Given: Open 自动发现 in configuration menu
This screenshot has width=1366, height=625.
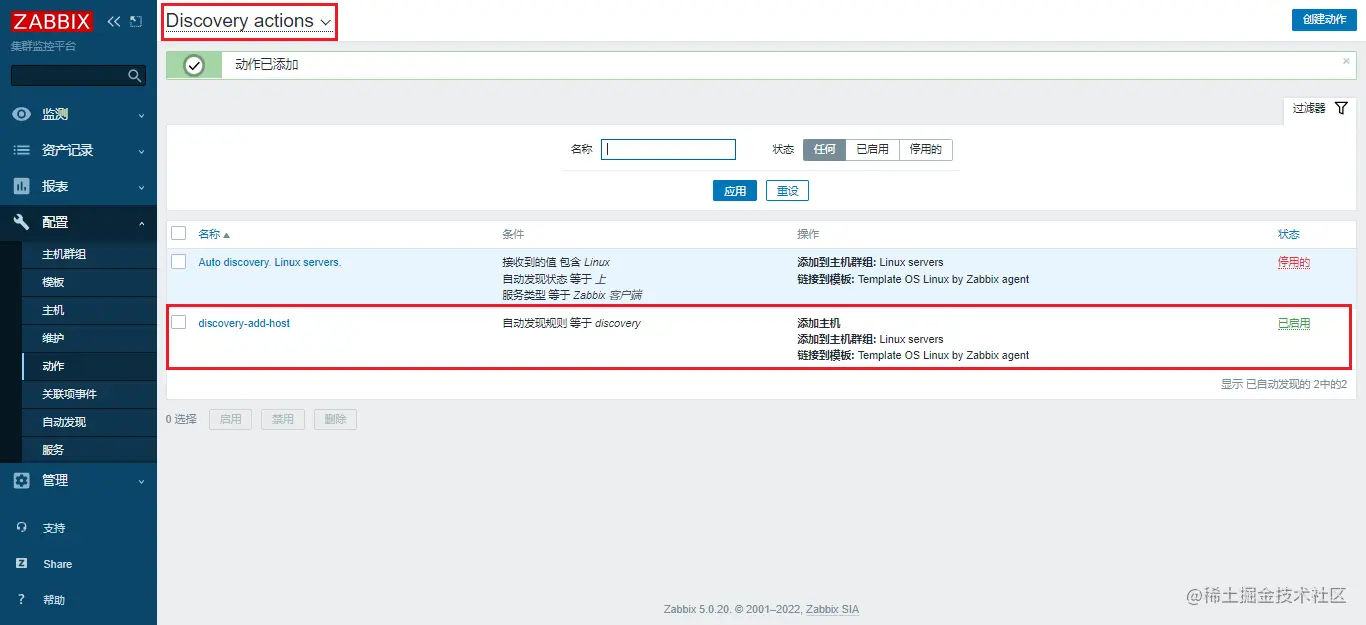Looking at the screenshot, I should click(64, 422).
